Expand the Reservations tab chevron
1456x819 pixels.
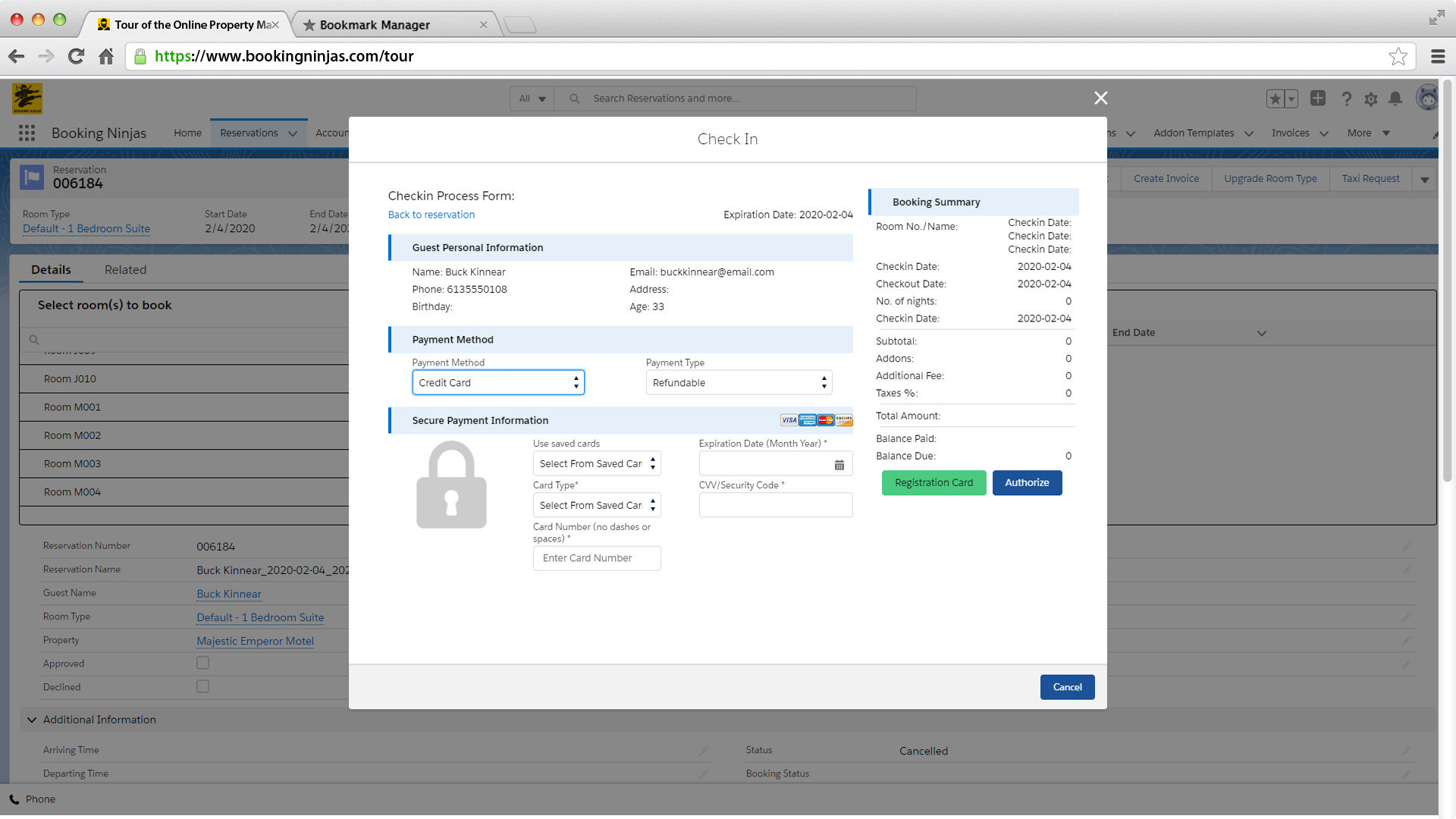[293, 133]
